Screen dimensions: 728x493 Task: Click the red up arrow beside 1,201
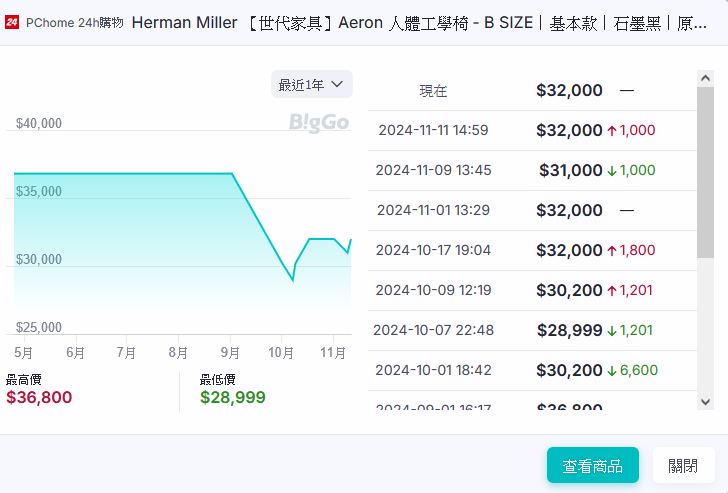[x=612, y=290]
